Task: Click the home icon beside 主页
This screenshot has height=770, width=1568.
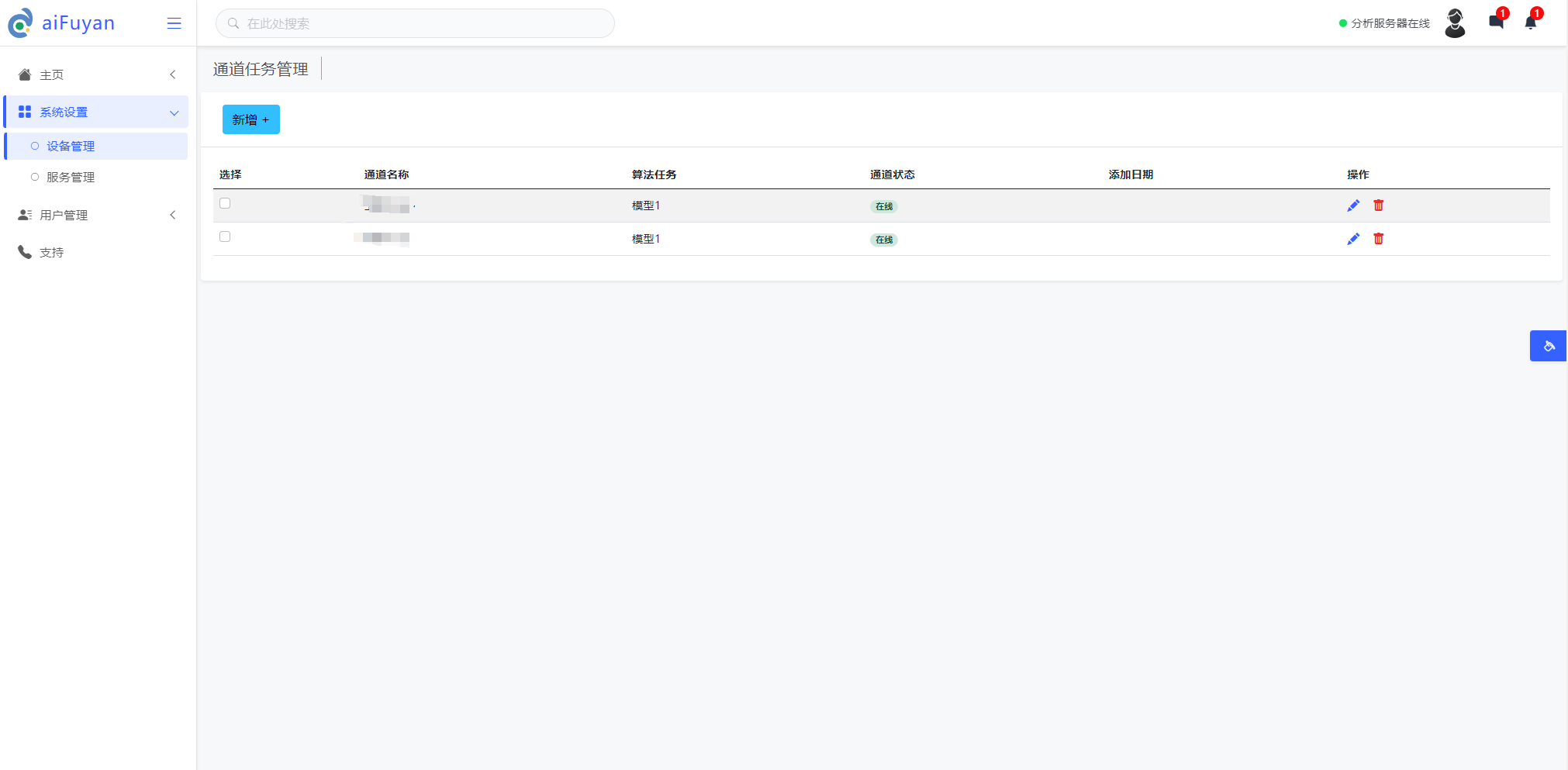Action: pyautogui.click(x=25, y=74)
